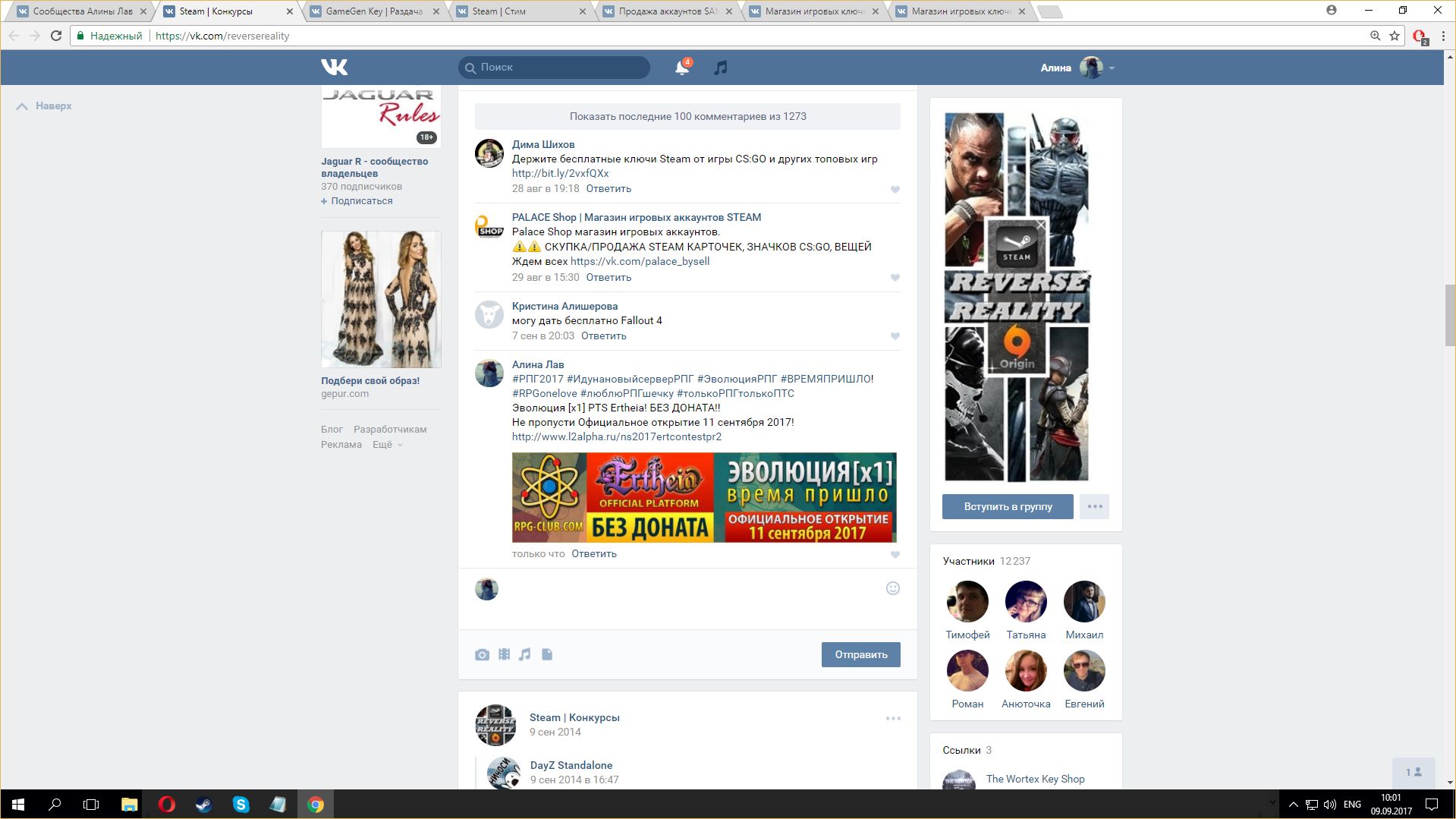The width and height of the screenshot is (1456, 819).
Task: Like Дима Шихов's comment heart
Action: (x=895, y=190)
